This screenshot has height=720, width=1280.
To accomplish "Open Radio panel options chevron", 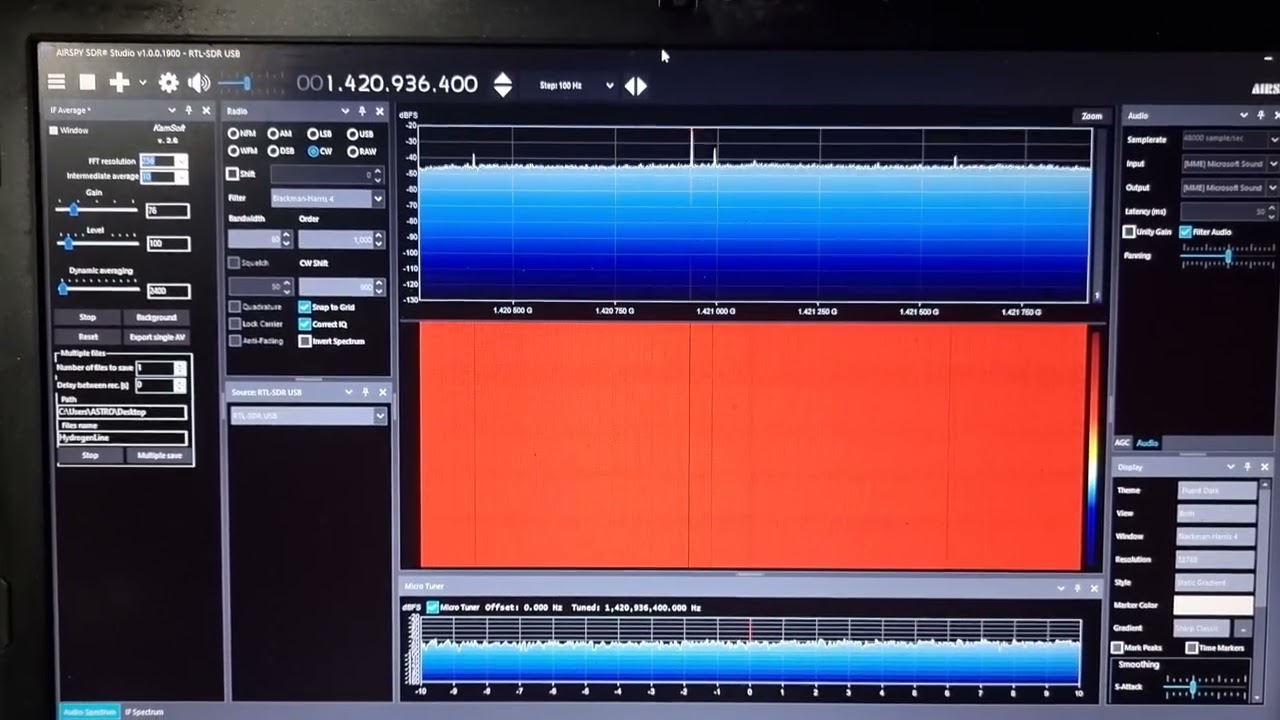I will pos(345,111).
